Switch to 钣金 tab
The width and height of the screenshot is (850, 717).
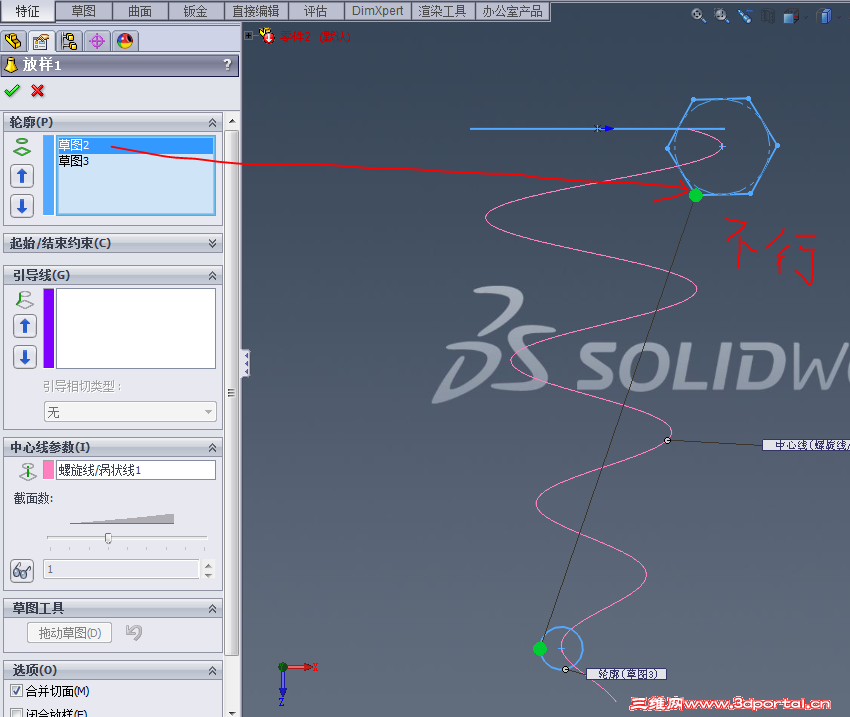tap(196, 11)
